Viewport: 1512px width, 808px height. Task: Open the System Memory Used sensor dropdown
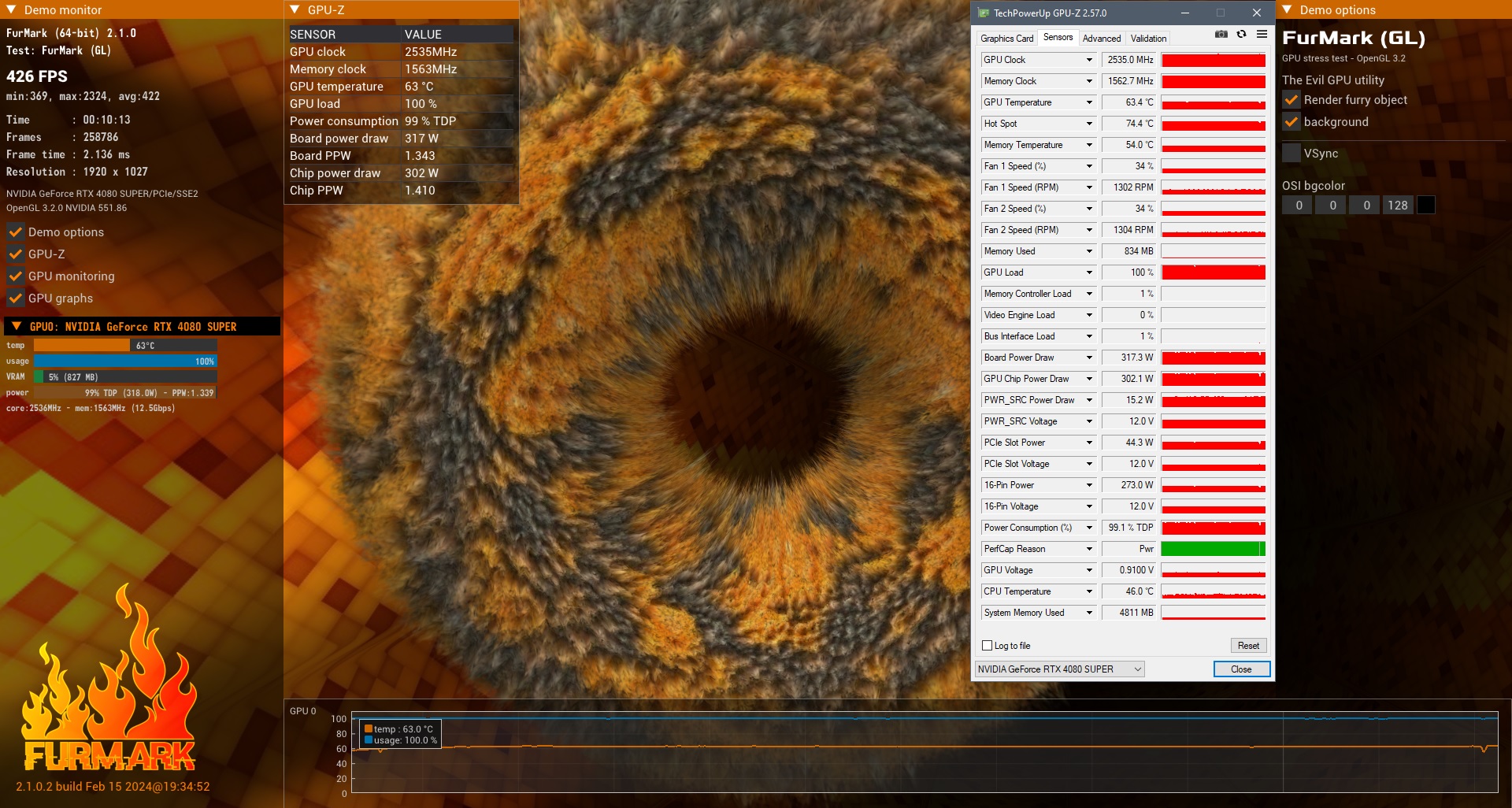(x=1089, y=613)
